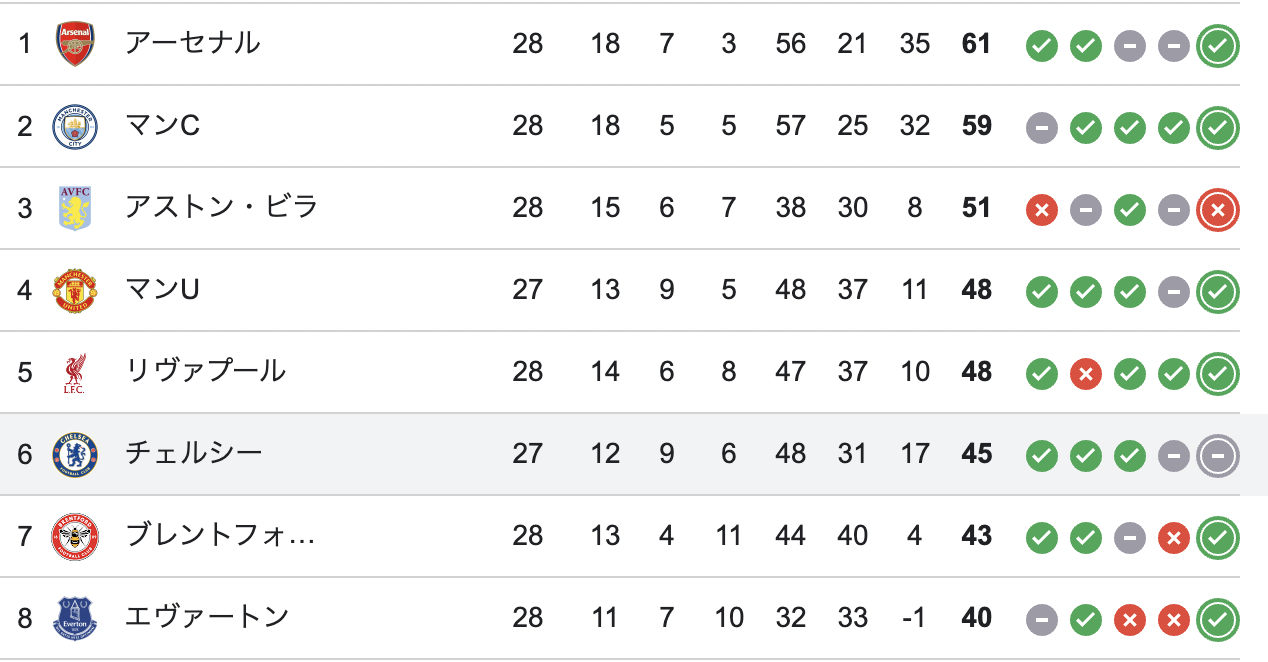Image resolution: width=1268 pixels, height=662 pixels.
Task: Click Man City's first grey draw icon
Action: point(1041,128)
